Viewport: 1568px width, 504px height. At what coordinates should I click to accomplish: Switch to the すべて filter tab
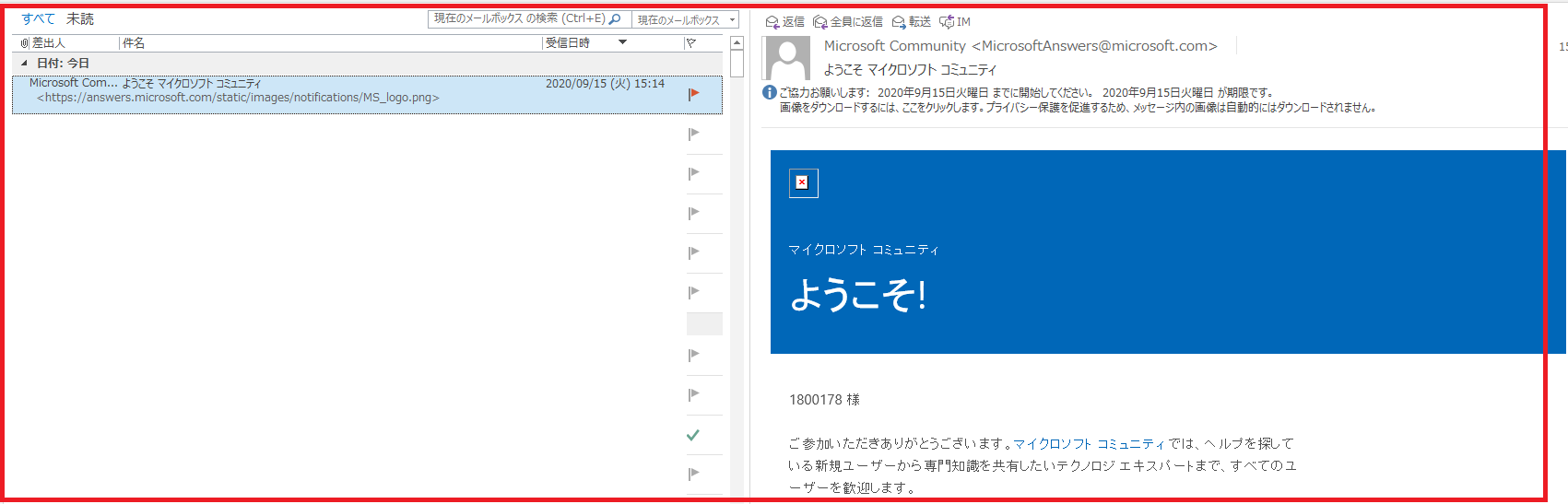(38, 18)
